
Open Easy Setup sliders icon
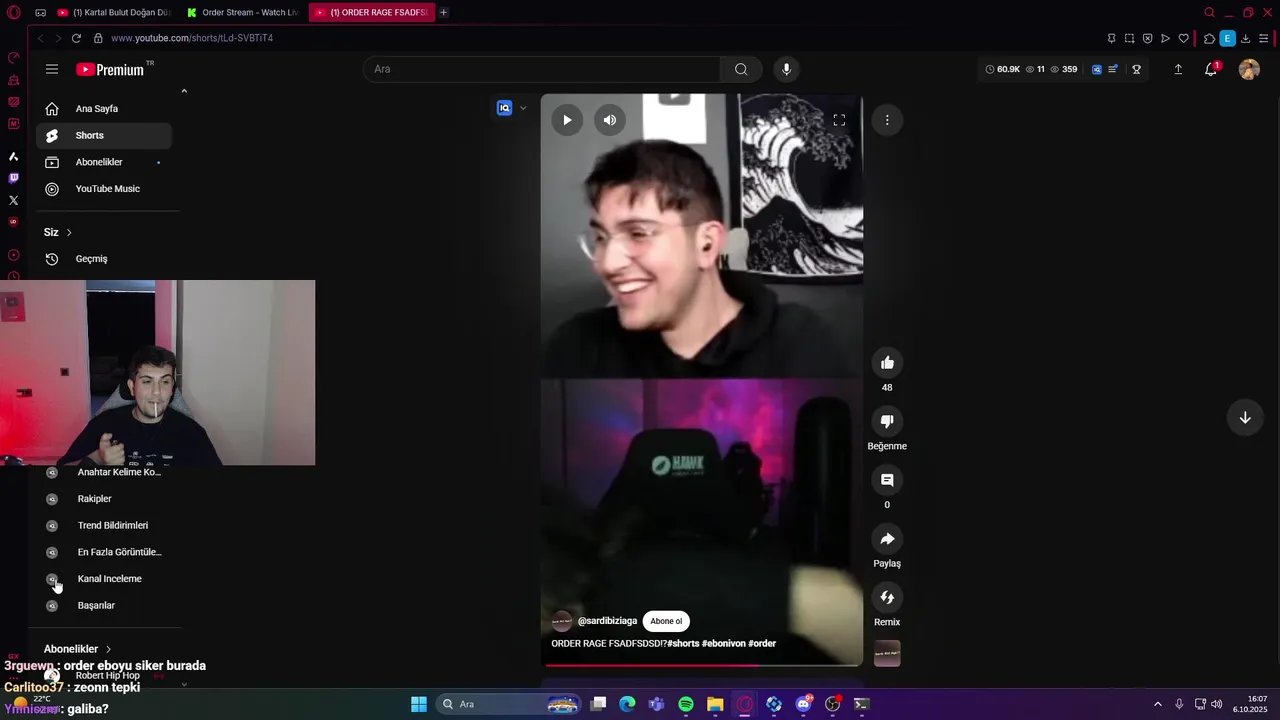pyautogui.click(x=1264, y=38)
